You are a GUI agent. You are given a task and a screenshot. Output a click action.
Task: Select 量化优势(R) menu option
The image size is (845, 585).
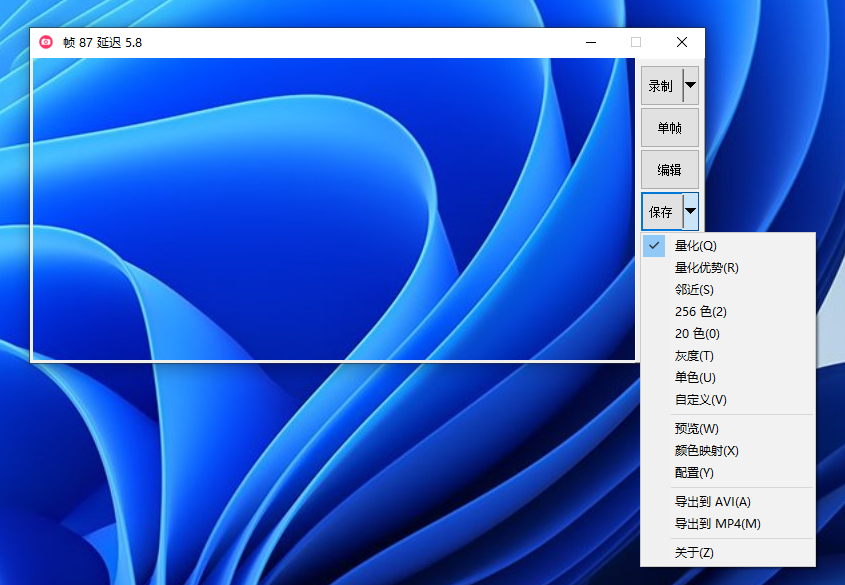point(706,268)
